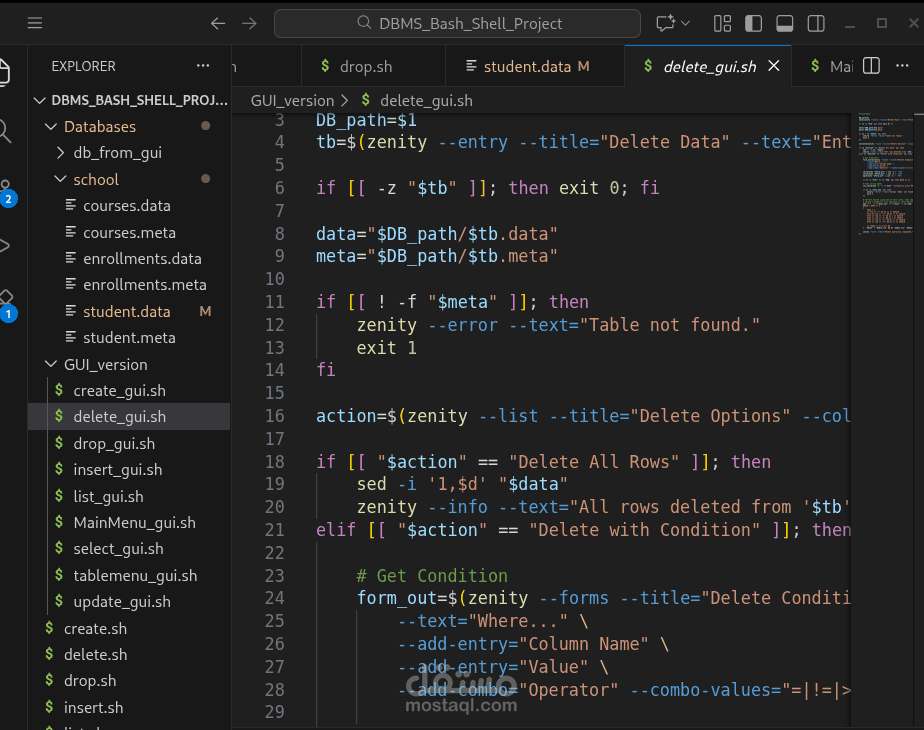924x730 pixels.
Task: Open MainMenu_gui.sh from the explorer
Action: coord(134,522)
